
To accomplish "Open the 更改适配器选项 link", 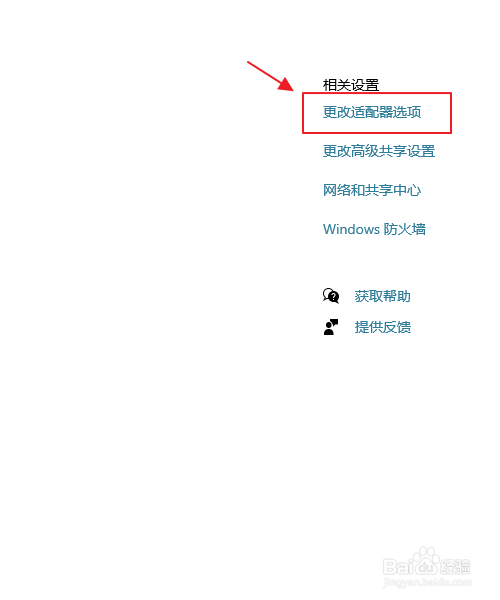I will [x=372, y=112].
